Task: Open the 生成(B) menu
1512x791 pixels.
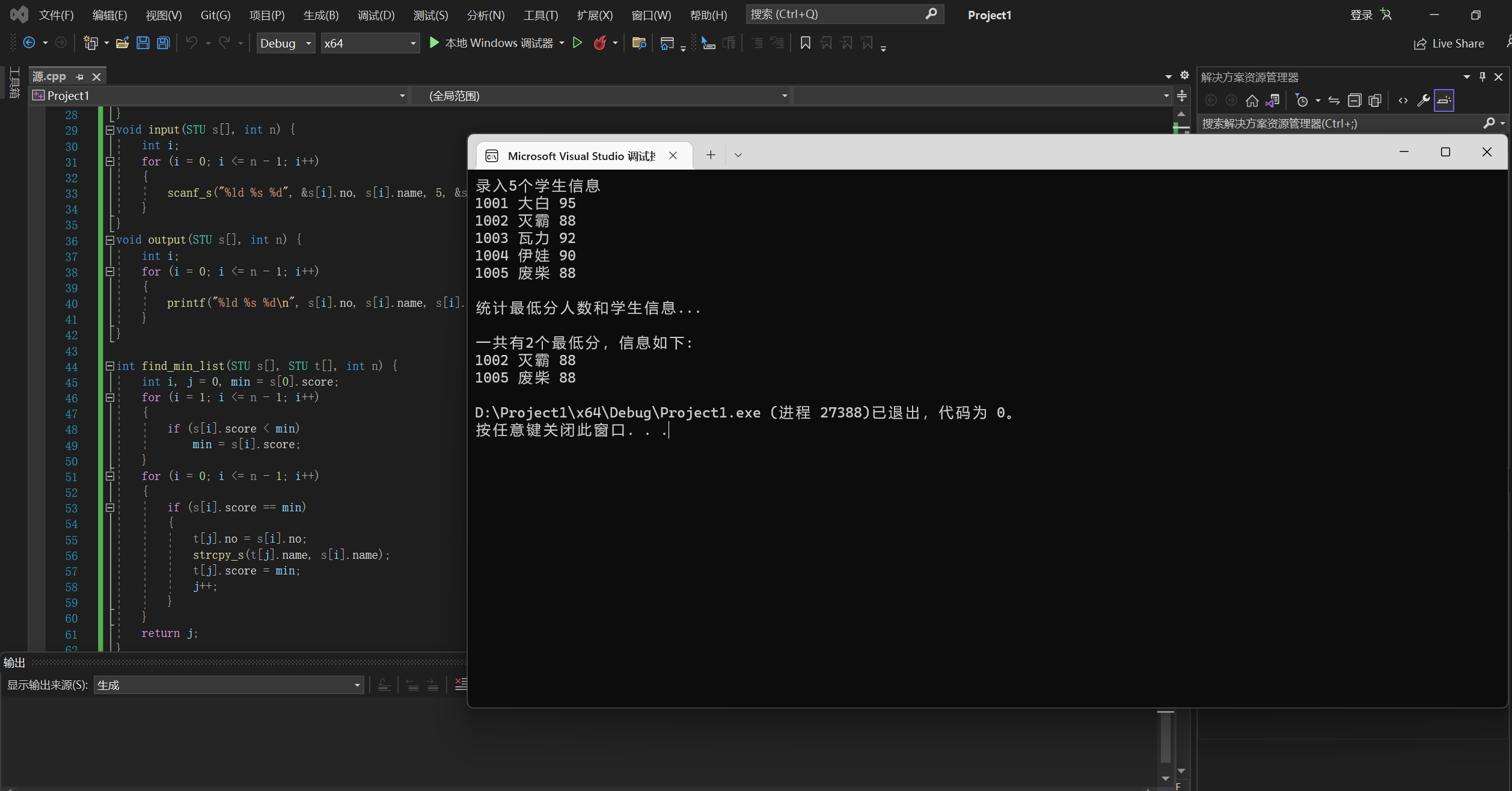Action: tap(321, 15)
